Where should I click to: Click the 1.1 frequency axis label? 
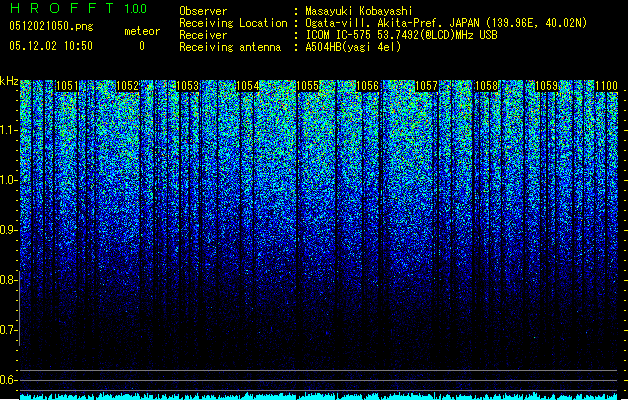9,130
